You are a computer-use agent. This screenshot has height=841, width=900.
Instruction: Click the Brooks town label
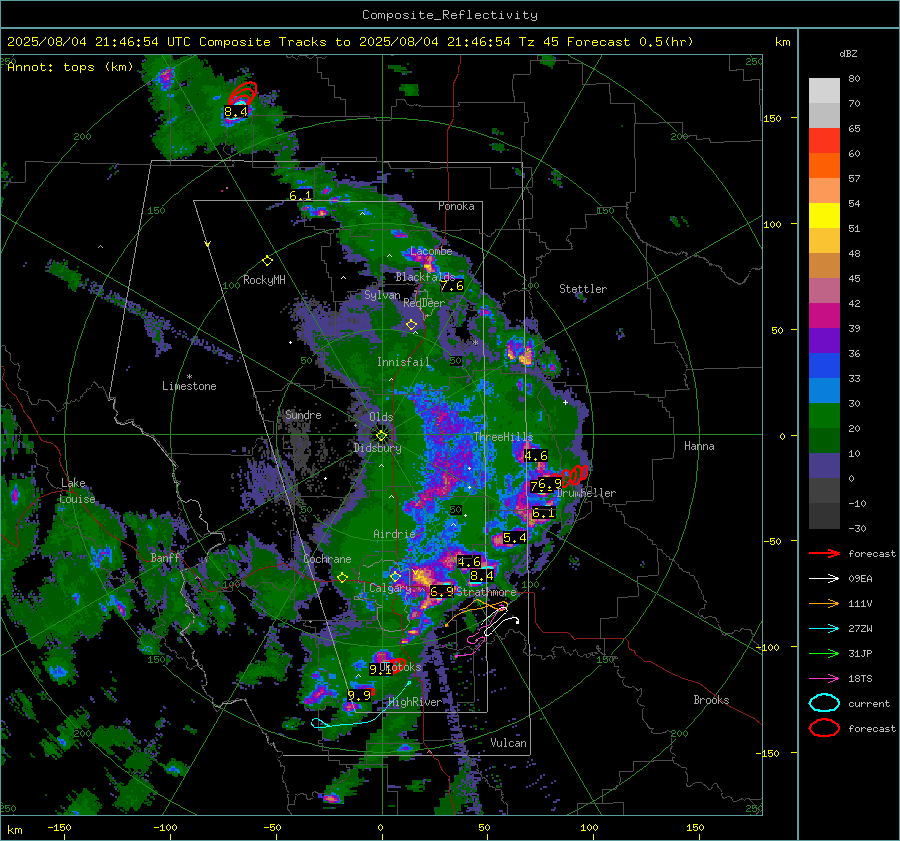[x=711, y=700]
